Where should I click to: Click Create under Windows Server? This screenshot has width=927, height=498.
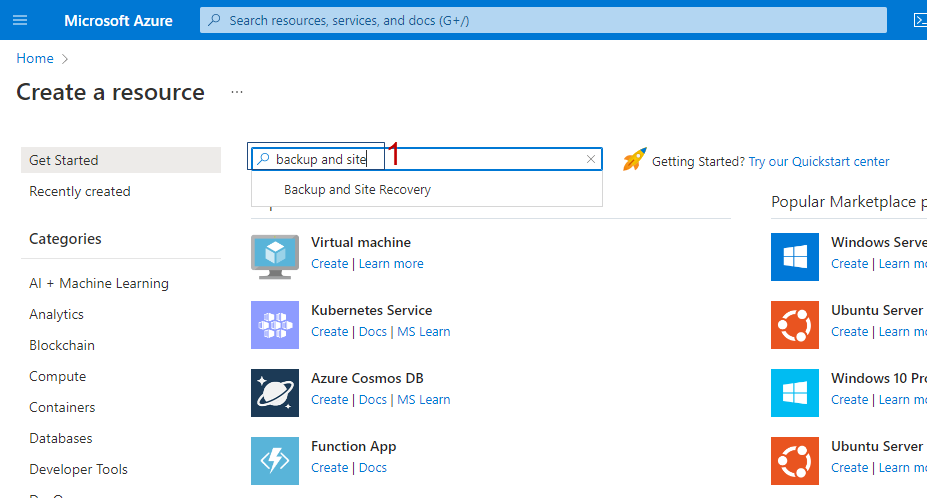[x=850, y=264]
